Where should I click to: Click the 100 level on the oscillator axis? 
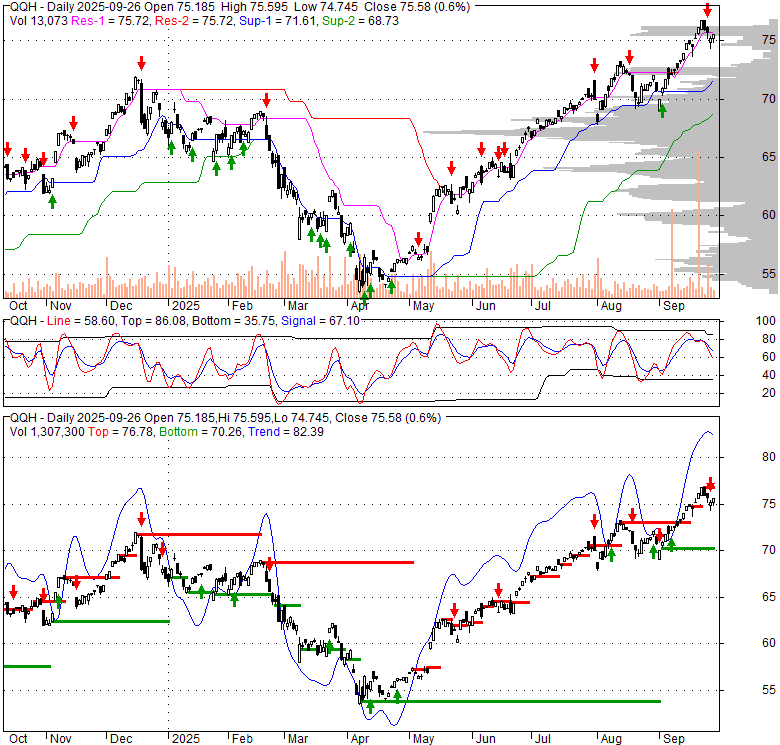(x=766, y=321)
